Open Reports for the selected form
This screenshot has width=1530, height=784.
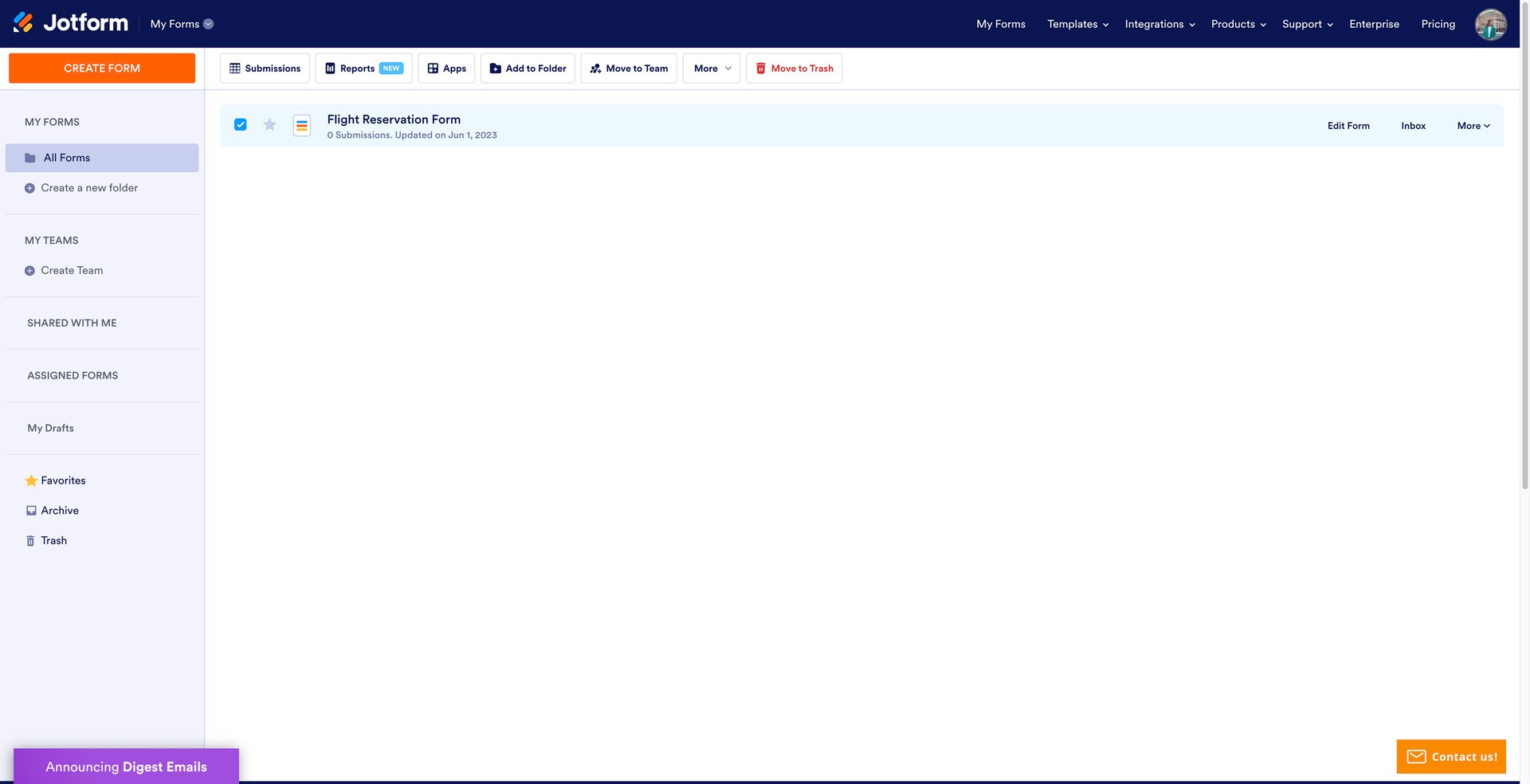363,69
